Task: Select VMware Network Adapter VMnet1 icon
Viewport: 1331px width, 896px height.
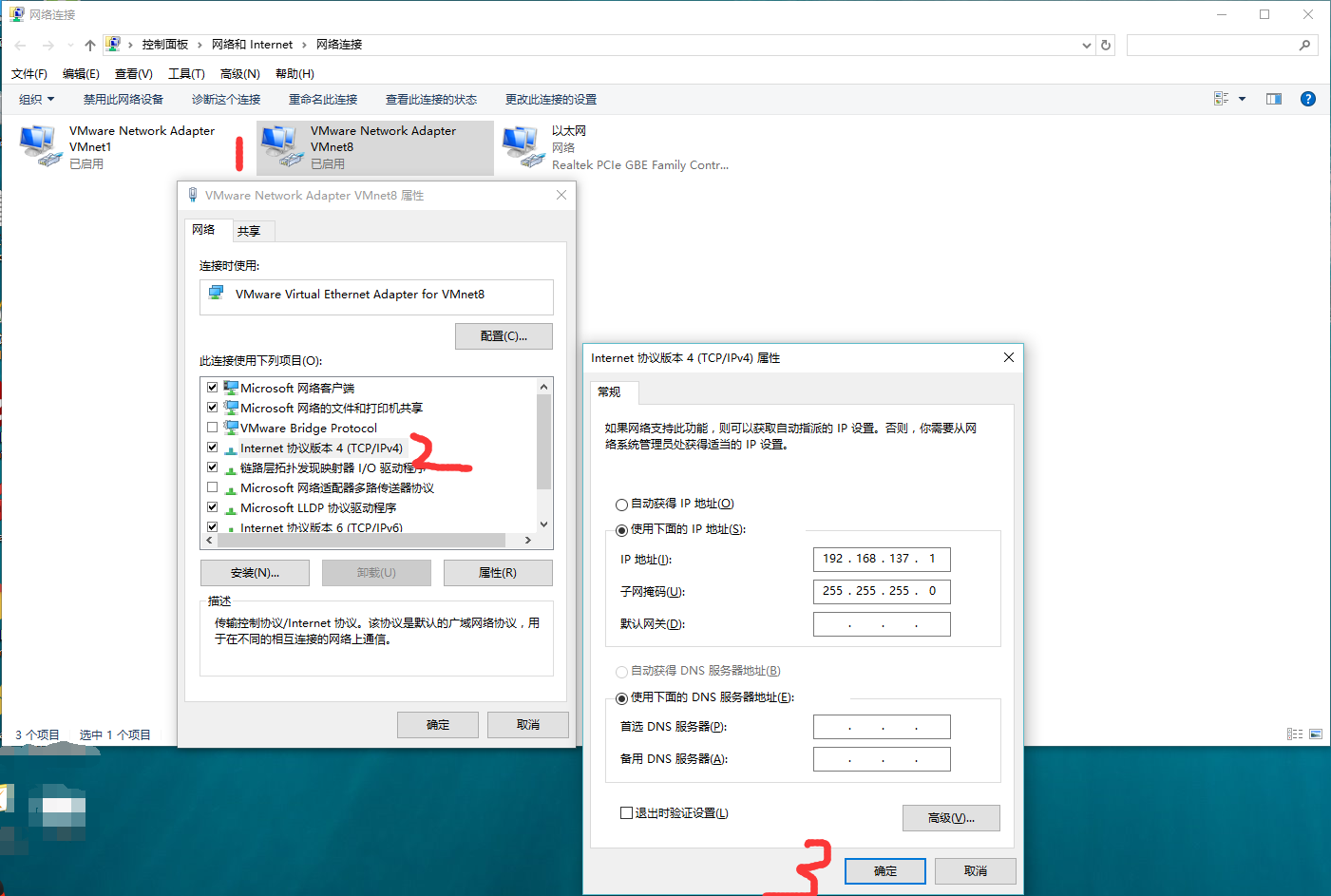Action: 40,145
